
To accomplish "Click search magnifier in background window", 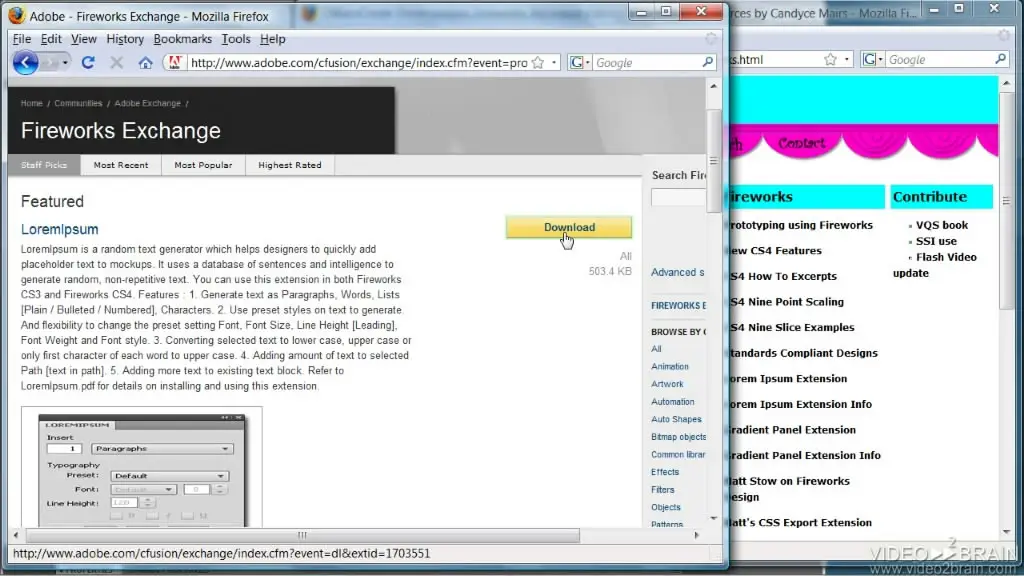I will 1000,59.
